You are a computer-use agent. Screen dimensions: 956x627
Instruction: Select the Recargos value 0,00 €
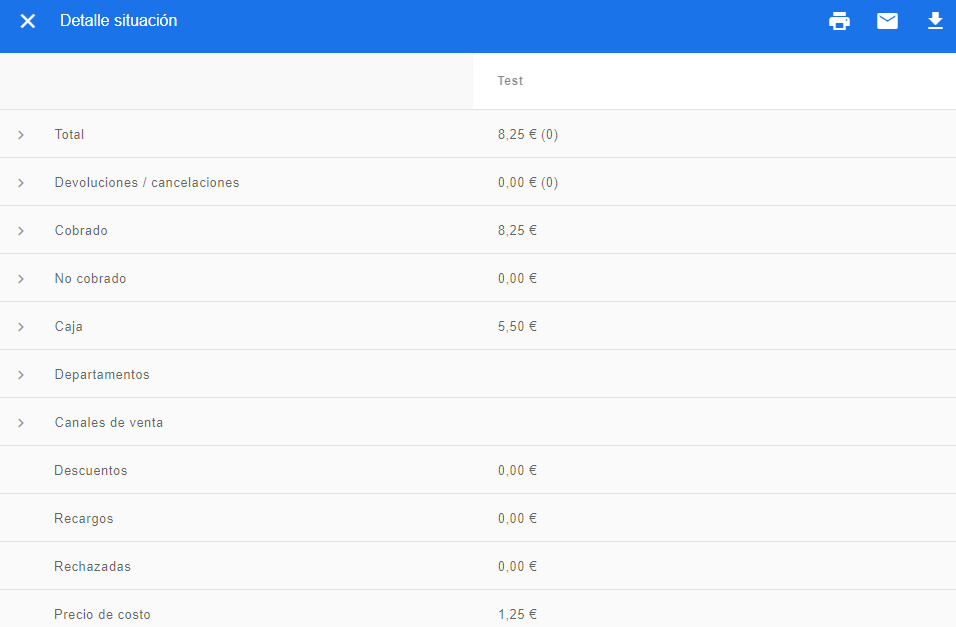point(517,518)
